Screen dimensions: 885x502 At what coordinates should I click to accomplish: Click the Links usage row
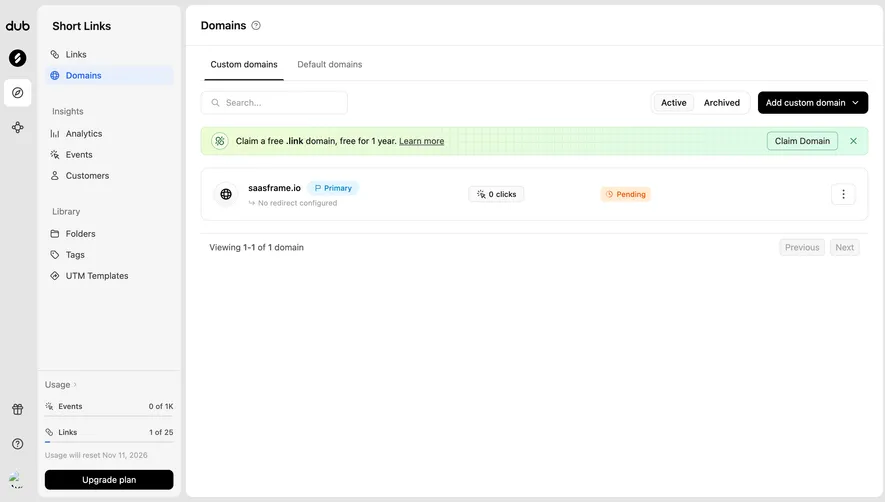[x=109, y=433]
